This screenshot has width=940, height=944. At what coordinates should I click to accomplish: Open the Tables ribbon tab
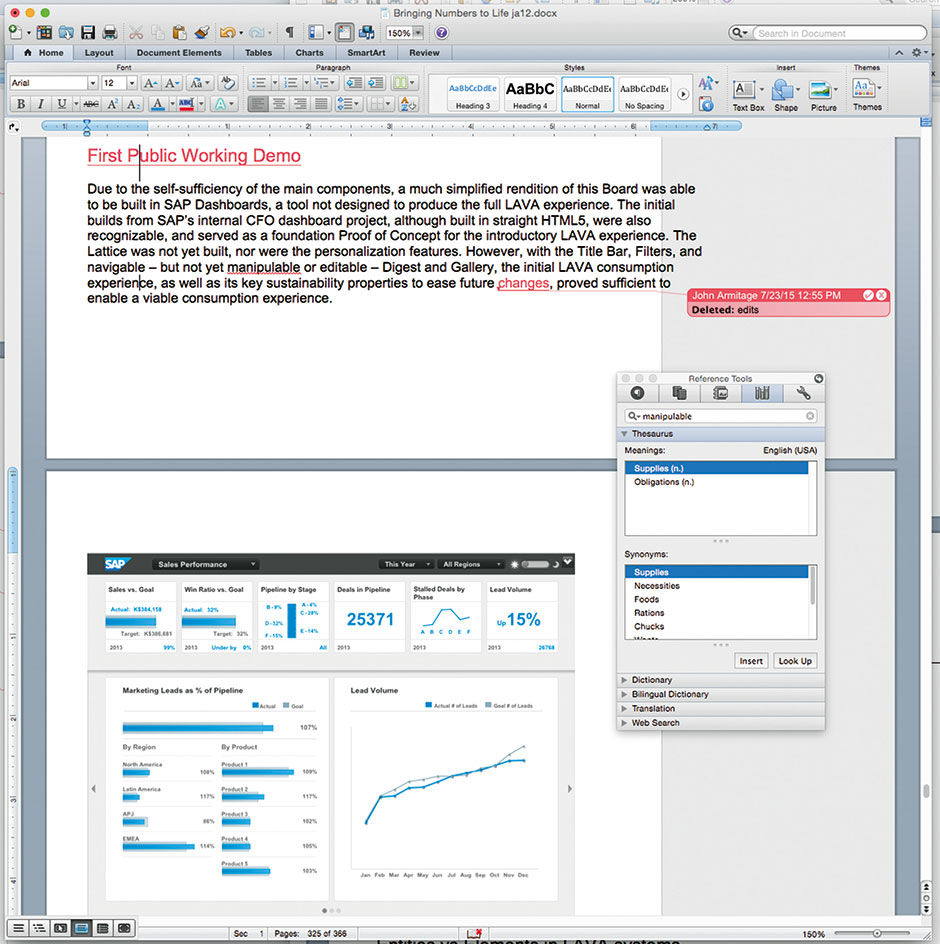258,53
